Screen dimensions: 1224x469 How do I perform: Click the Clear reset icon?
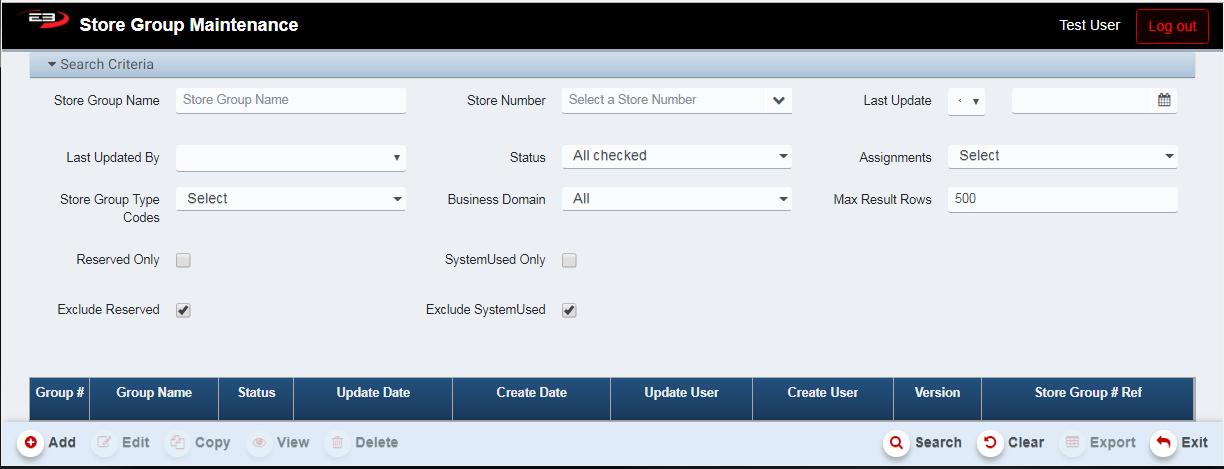pyautogui.click(x=991, y=442)
